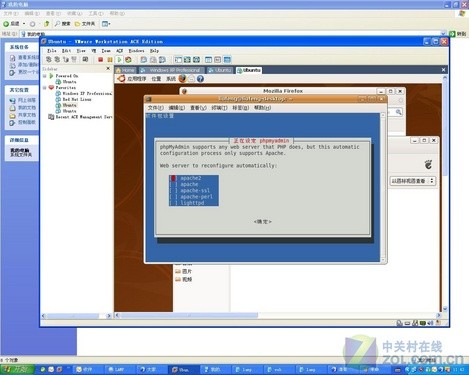This screenshot has height=375, width=469.
Task: Launch Firefox from the Ubuntu top panel
Action: coord(182,79)
